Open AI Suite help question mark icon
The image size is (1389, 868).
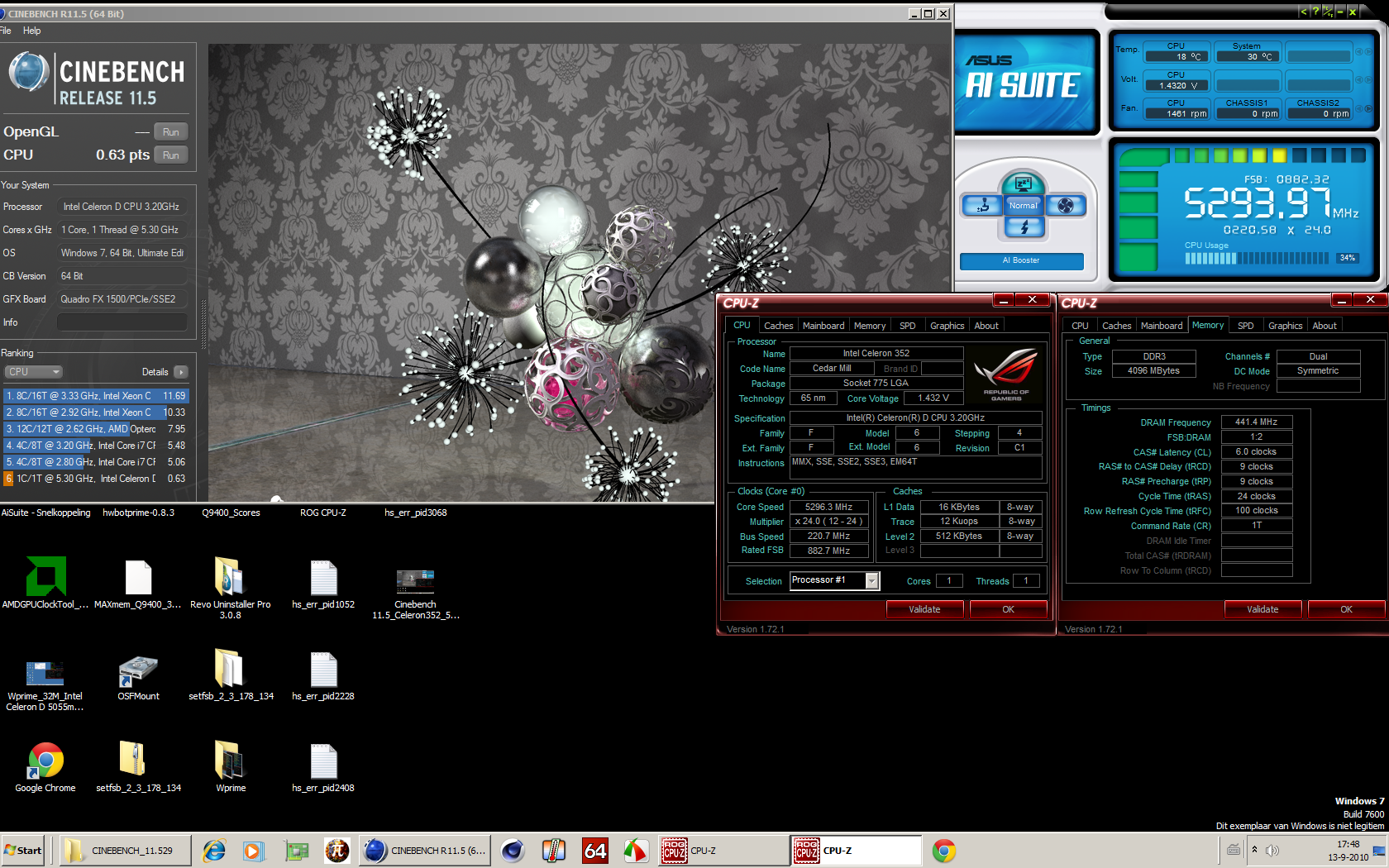1315,12
